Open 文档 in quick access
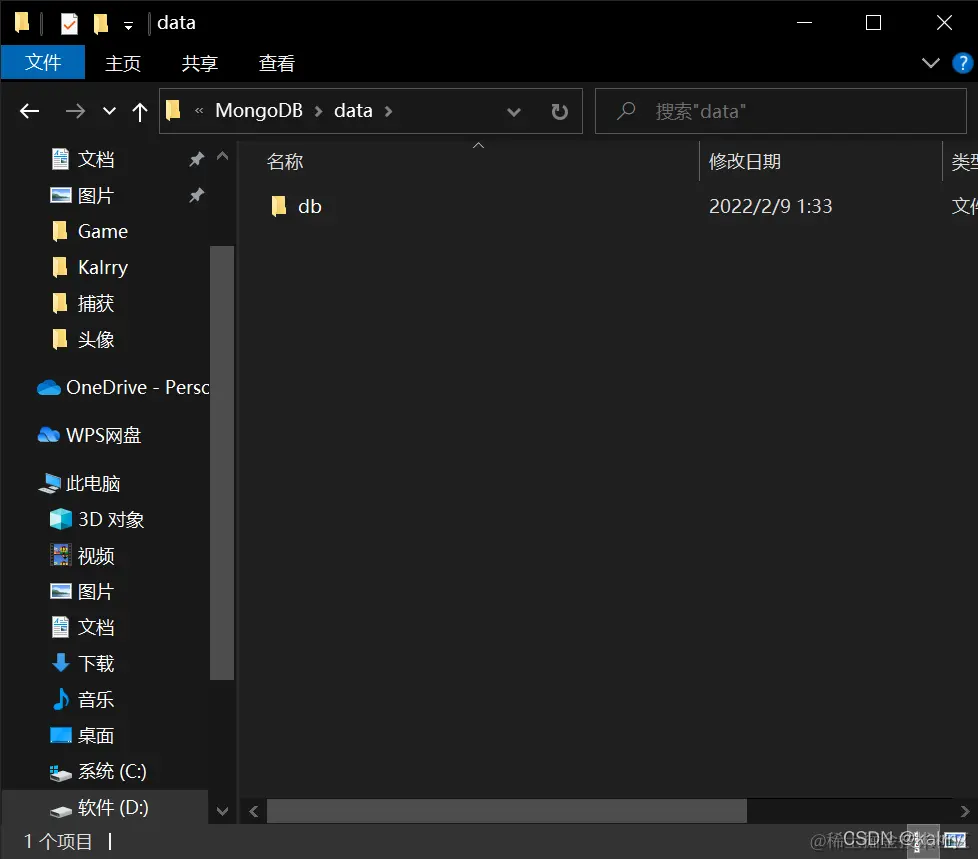Image resolution: width=978 pixels, height=859 pixels. 95,159
